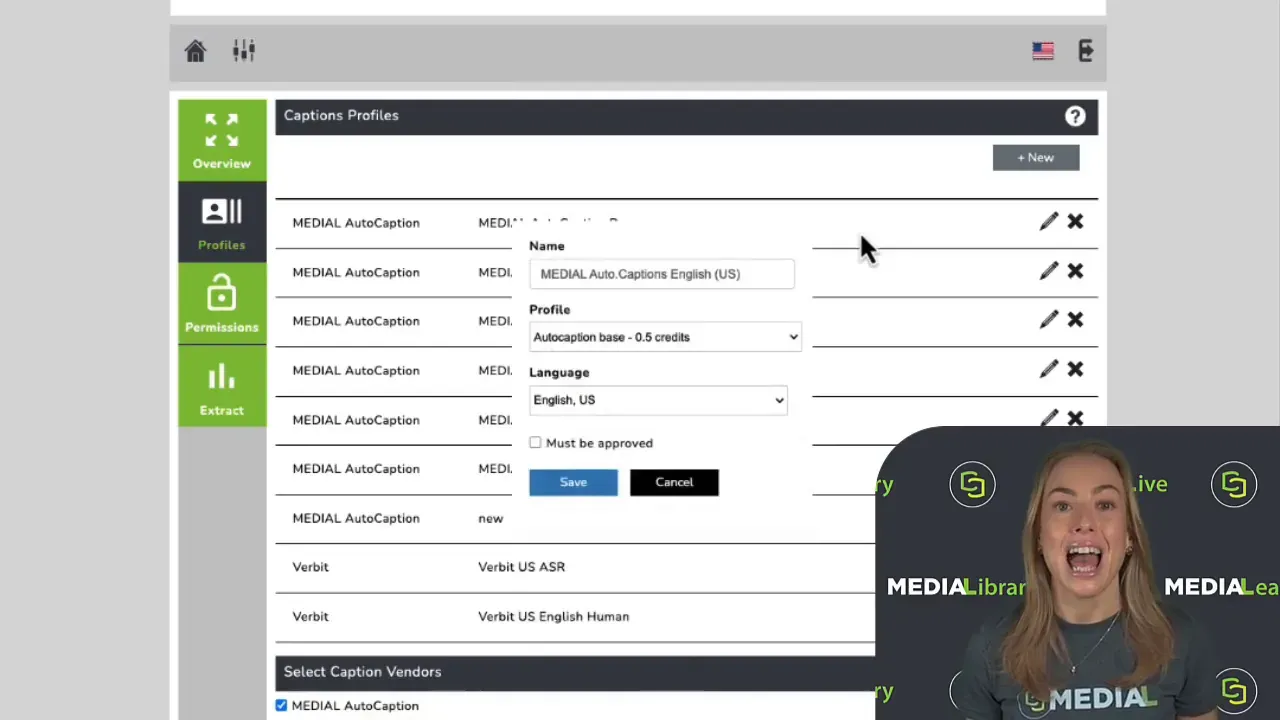Go to the Extract section
The width and height of the screenshot is (1280, 720).
[x=222, y=387]
